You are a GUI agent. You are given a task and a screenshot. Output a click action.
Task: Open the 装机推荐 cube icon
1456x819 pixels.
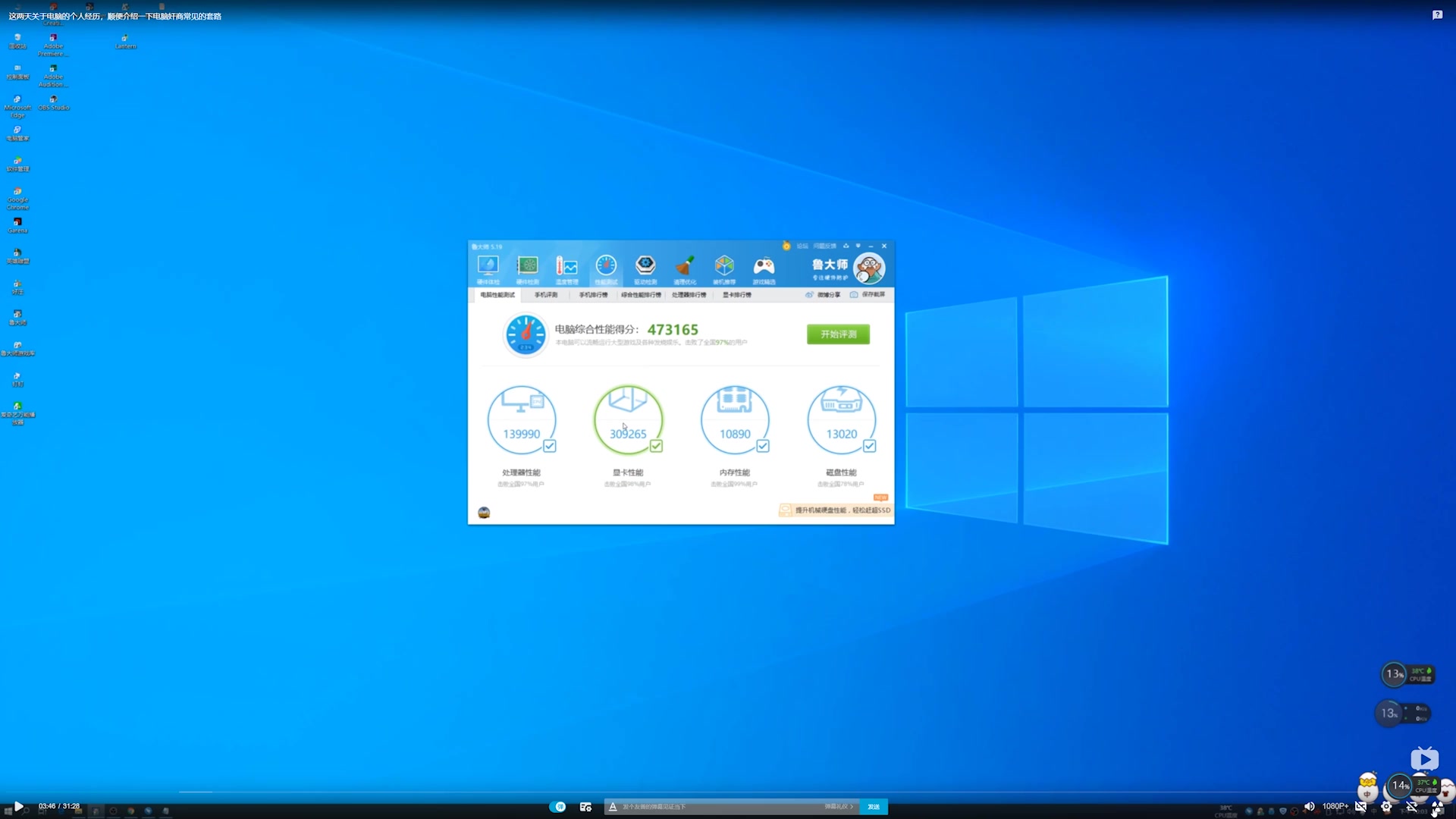pos(724,267)
